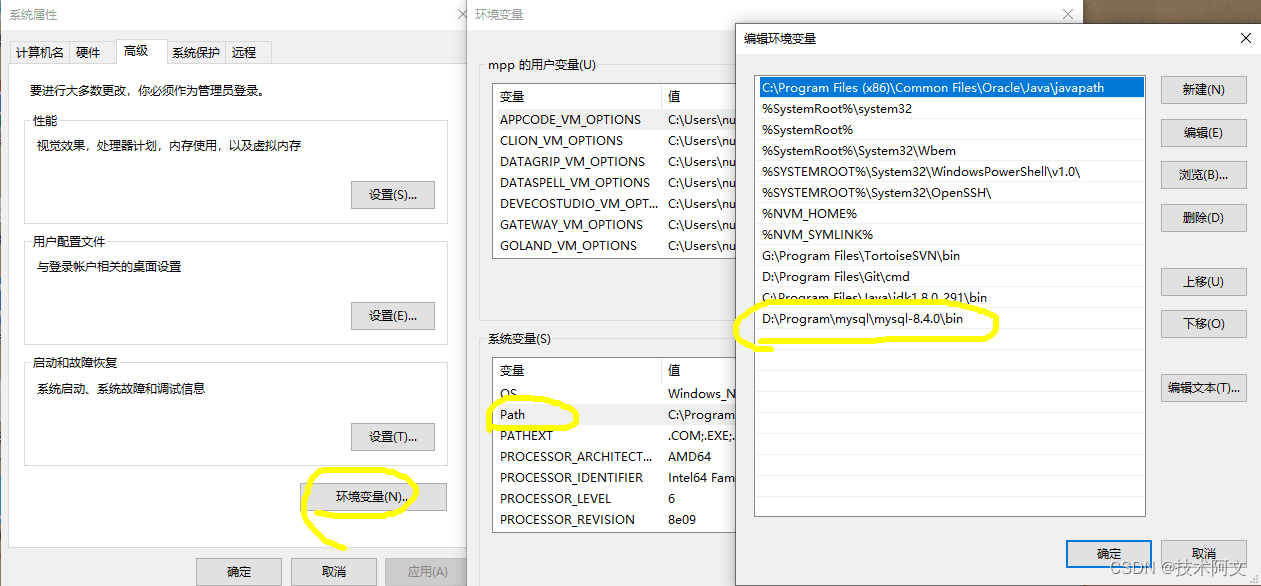
Task: Select PROCESSOR_LEVEL system variable
Action: [614, 499]
